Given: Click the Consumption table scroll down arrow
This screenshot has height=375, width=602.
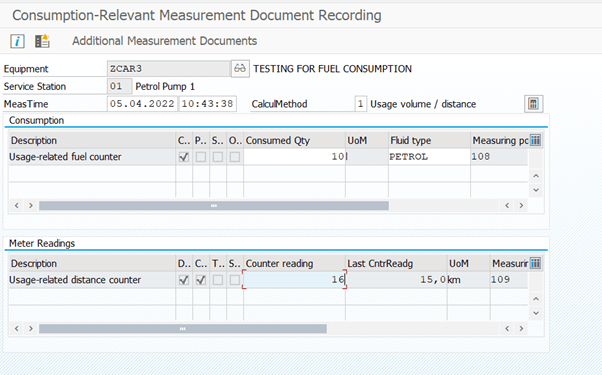Looking at the screenshot, I should point(536,190).
